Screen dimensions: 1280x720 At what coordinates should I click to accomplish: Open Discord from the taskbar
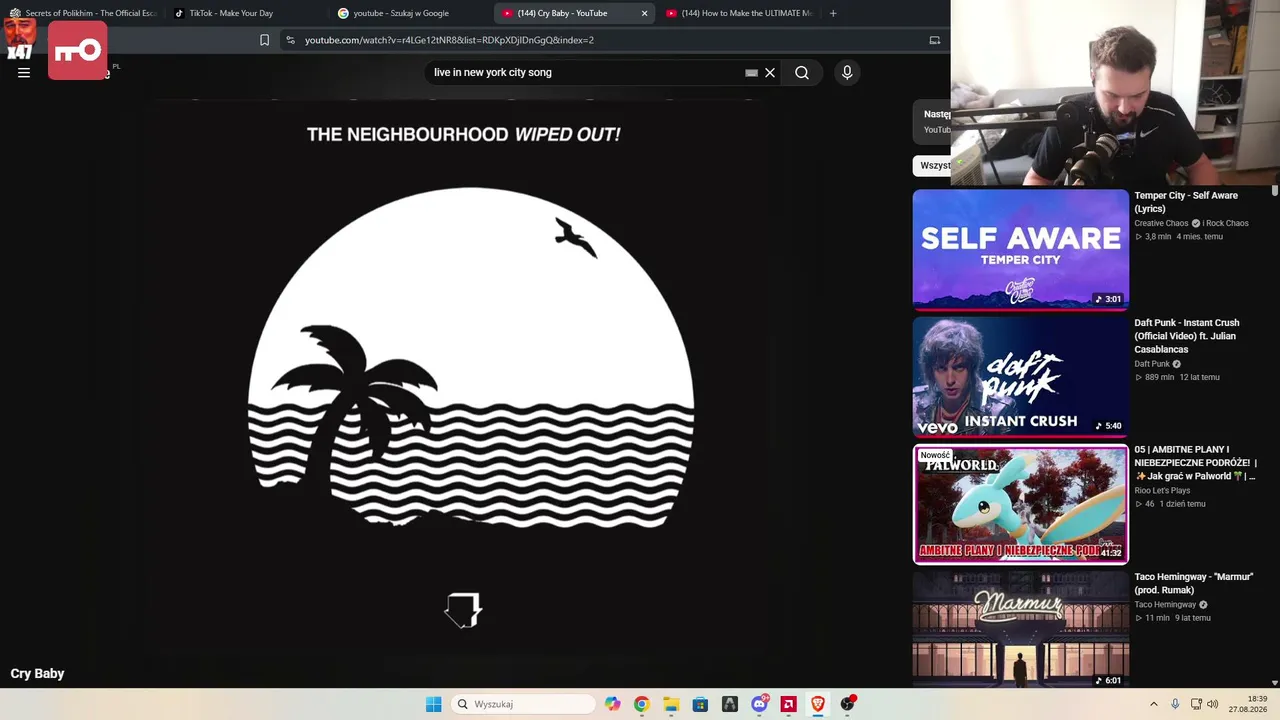pos(760,704)
